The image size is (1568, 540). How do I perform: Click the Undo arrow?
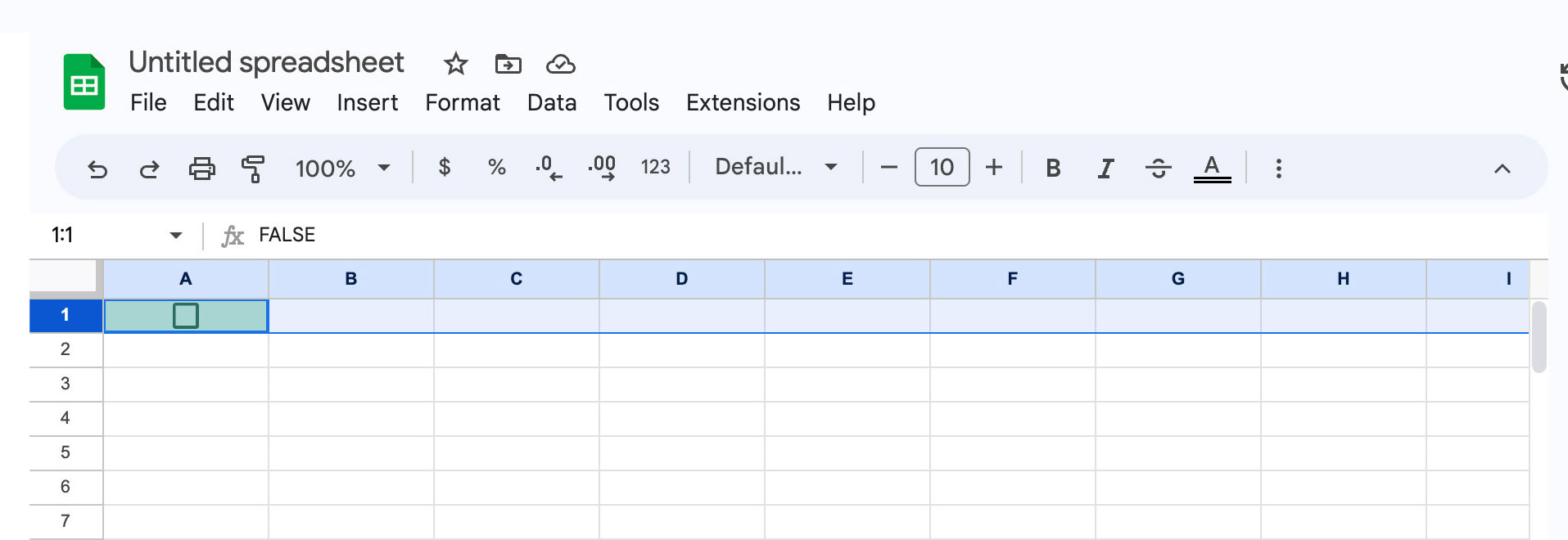[x=97, y=169]
